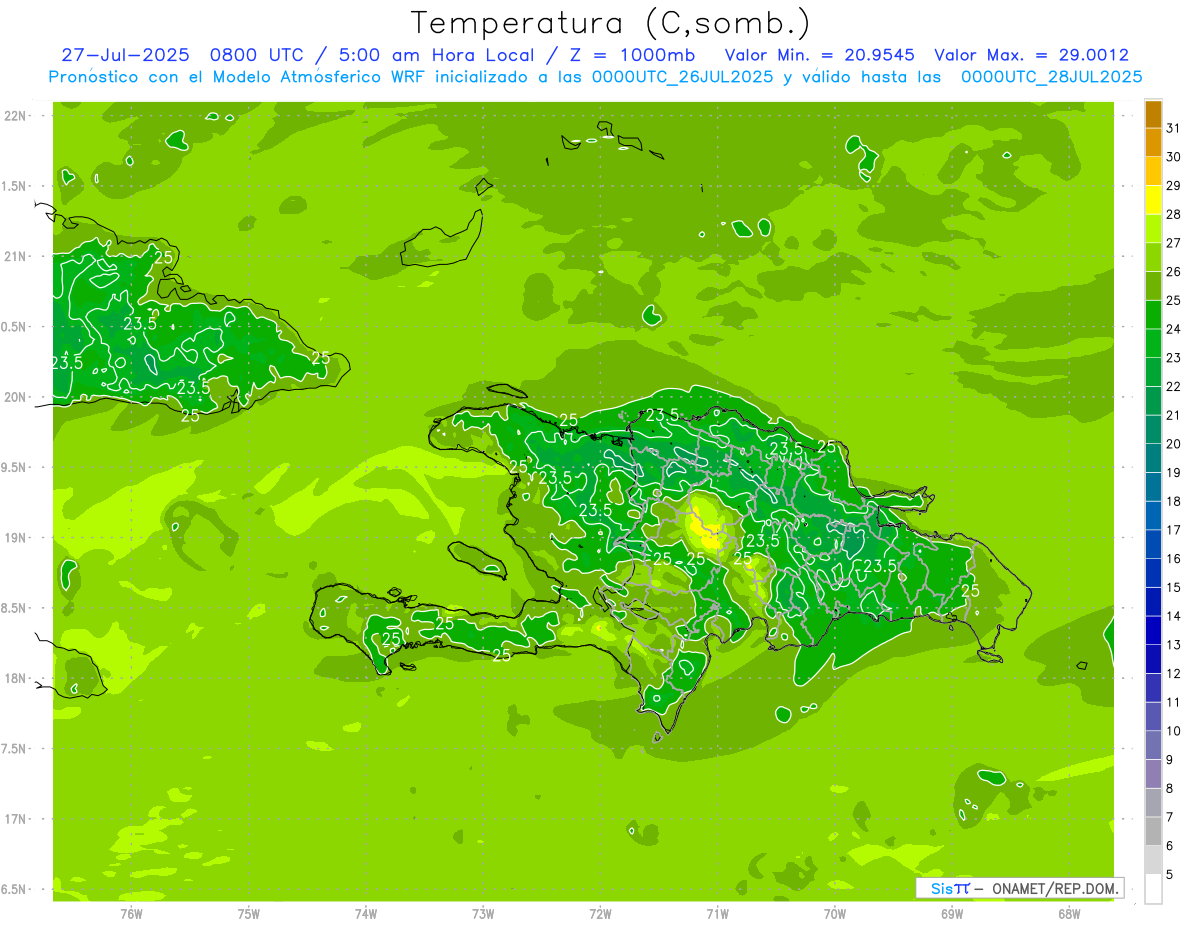Screen dimensions: 1200x927
Task: Click the "21N" latitude axis label
Action: (x=16, y=256)
